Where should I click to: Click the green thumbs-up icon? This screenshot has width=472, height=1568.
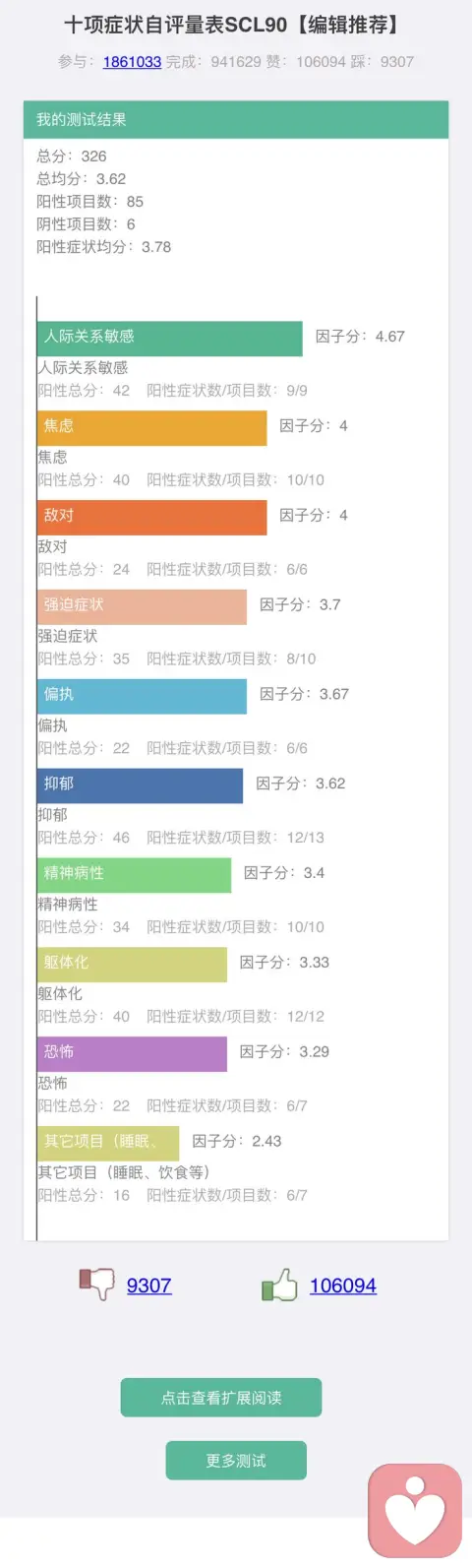pyautogui.click(x=279, y=1285)
